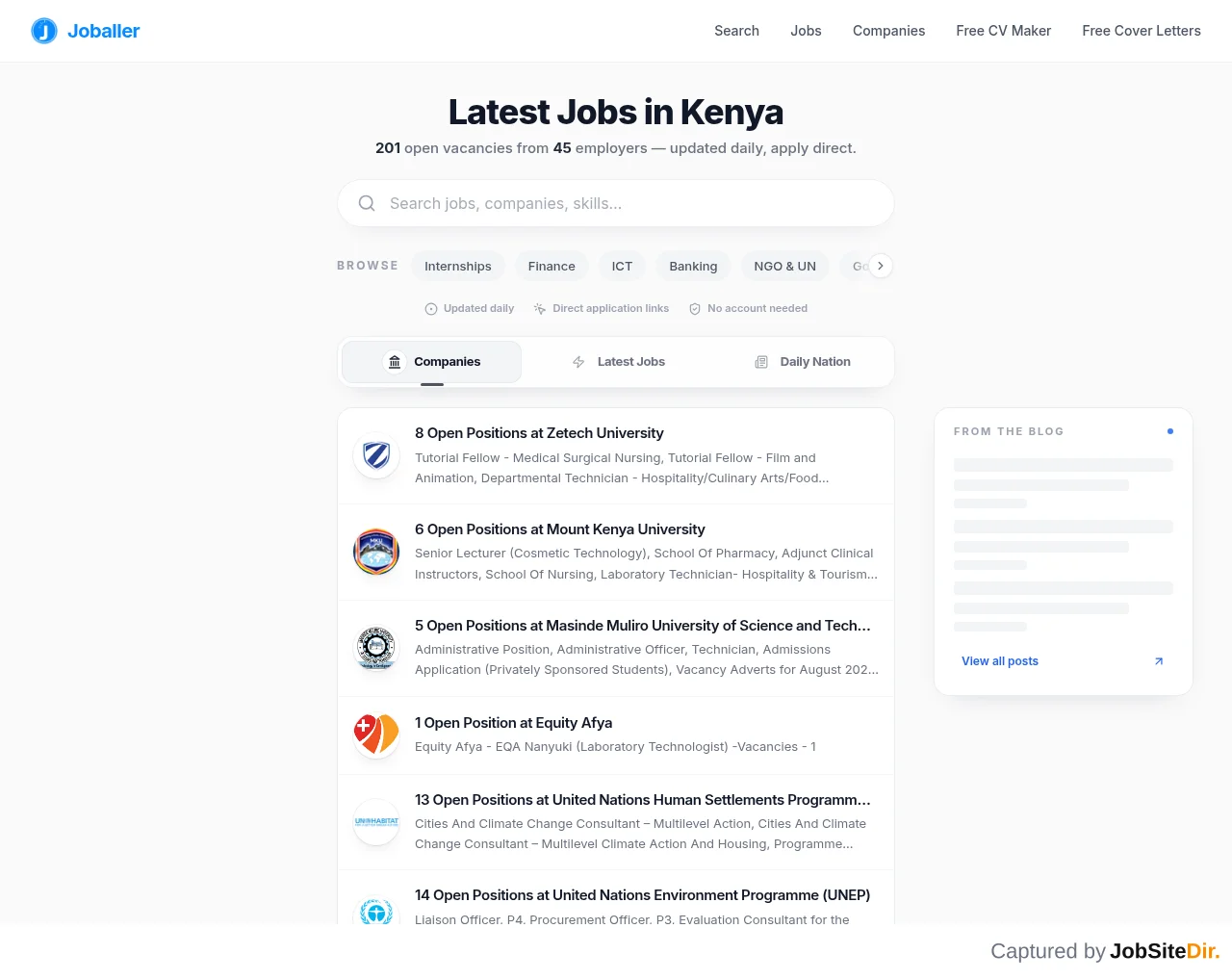Click the Joballer brand name
The height and width of the screenshot is (980, 1232).
click(x=104, y=31)
